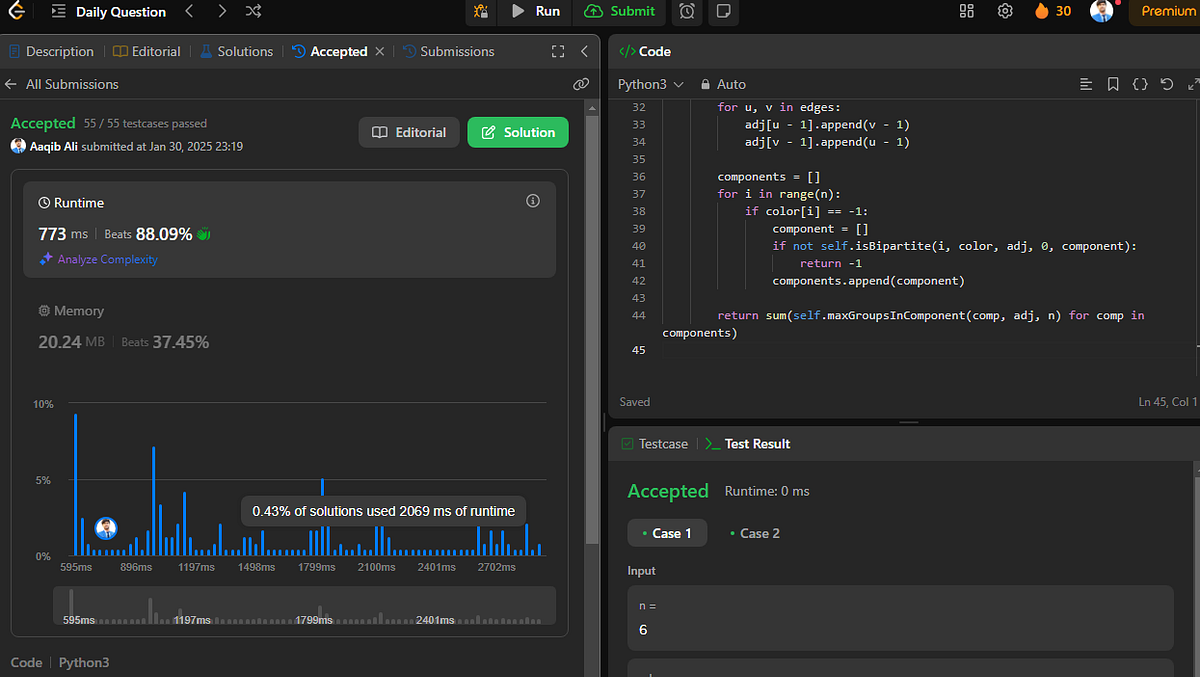
Task: Select Case 1 in the testcase panel
Action: [667, 533]
